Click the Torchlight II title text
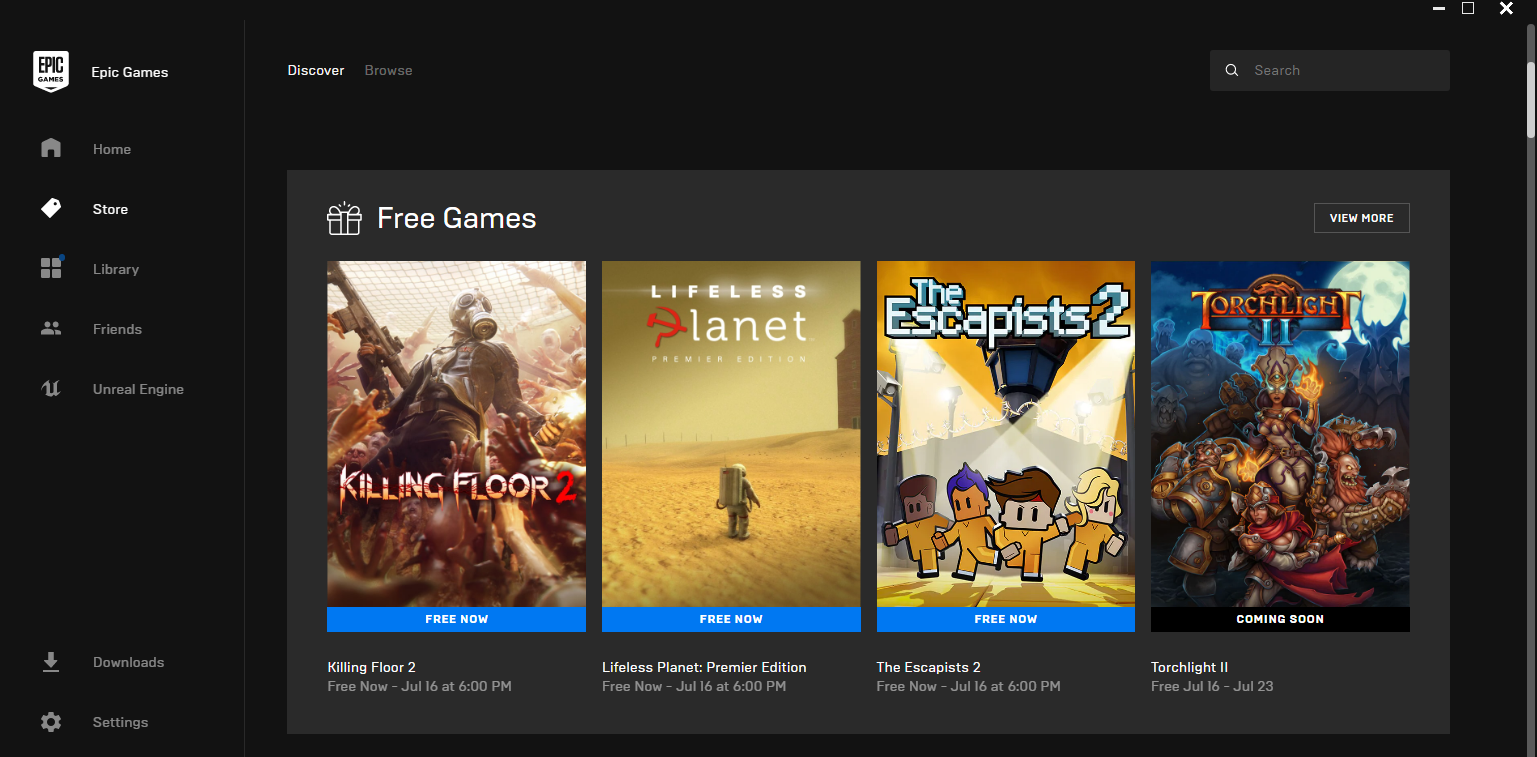The height and width of the screenshot is (757, 1537). tap(1189, 667)
